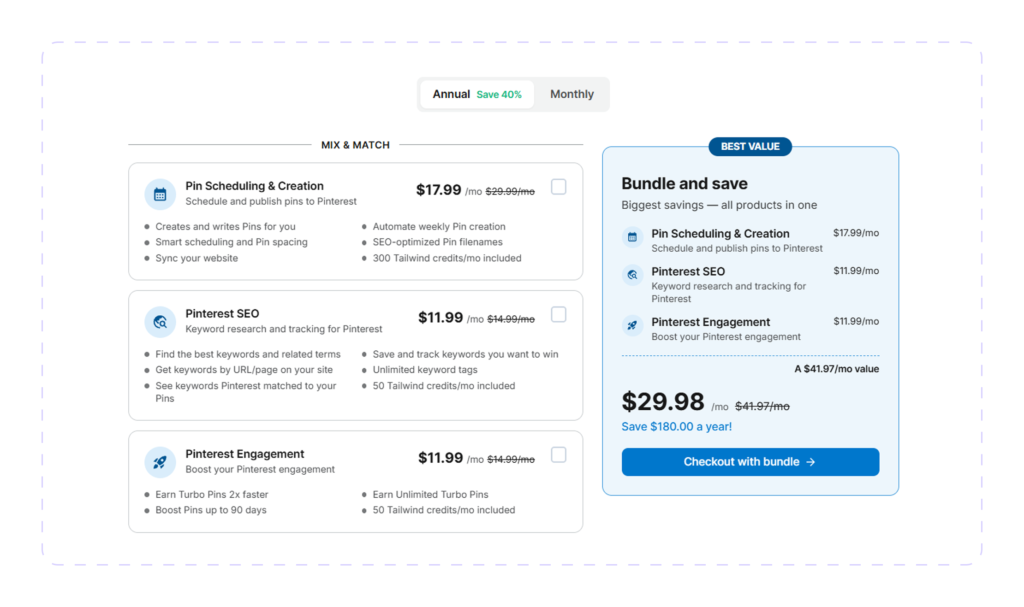Click the MIX & MATCH section label
1024x607 pixels.
[x=355, y=145]
